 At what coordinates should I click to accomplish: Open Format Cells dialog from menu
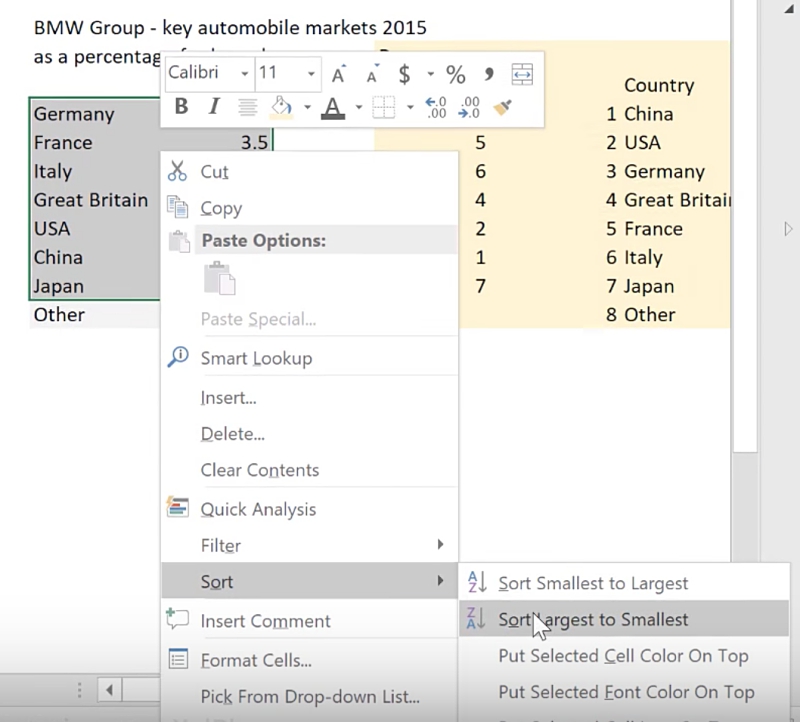pos(256,660)
